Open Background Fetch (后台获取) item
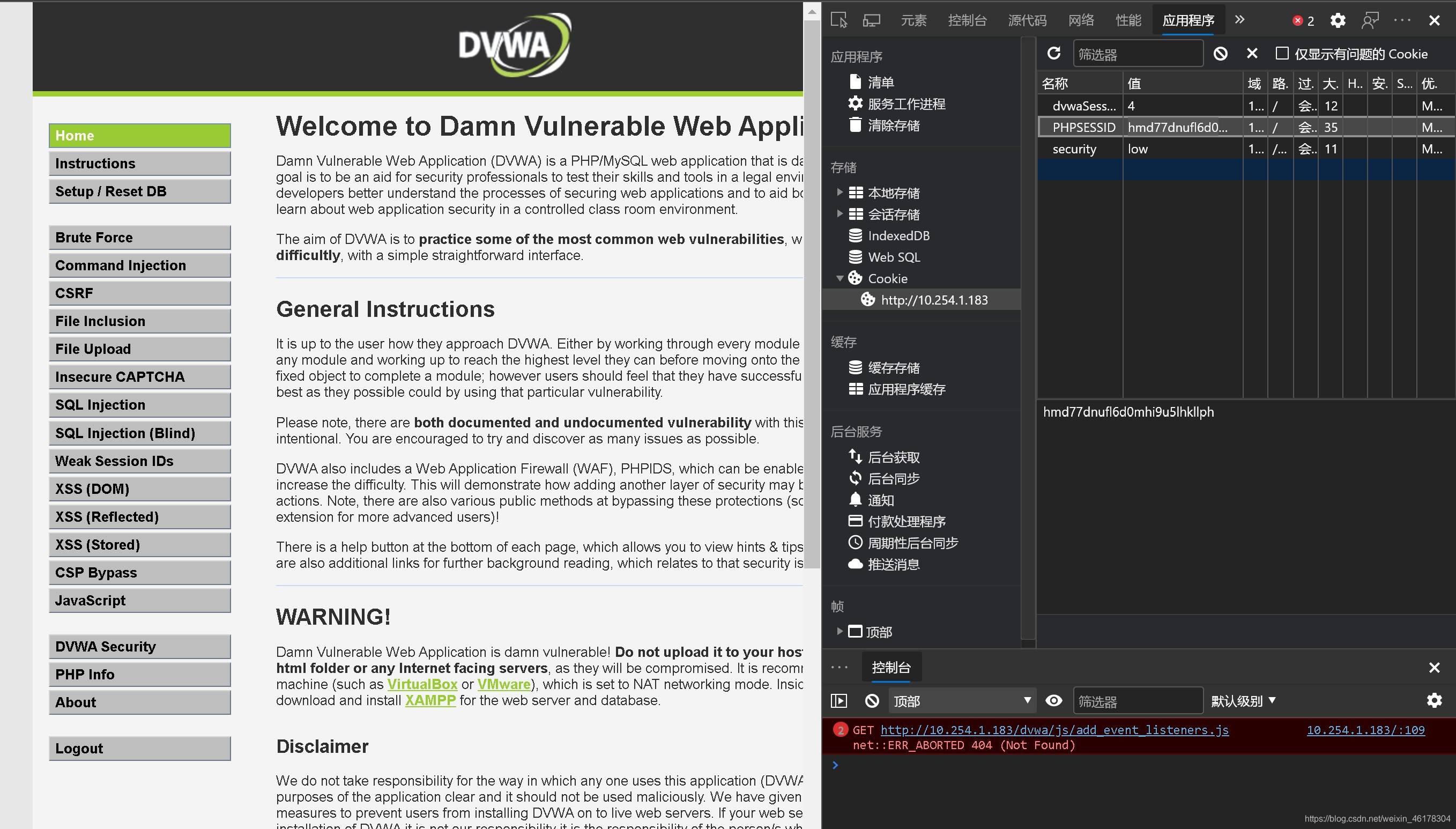Screen dimensions: 1456x829 coord(885,457)
